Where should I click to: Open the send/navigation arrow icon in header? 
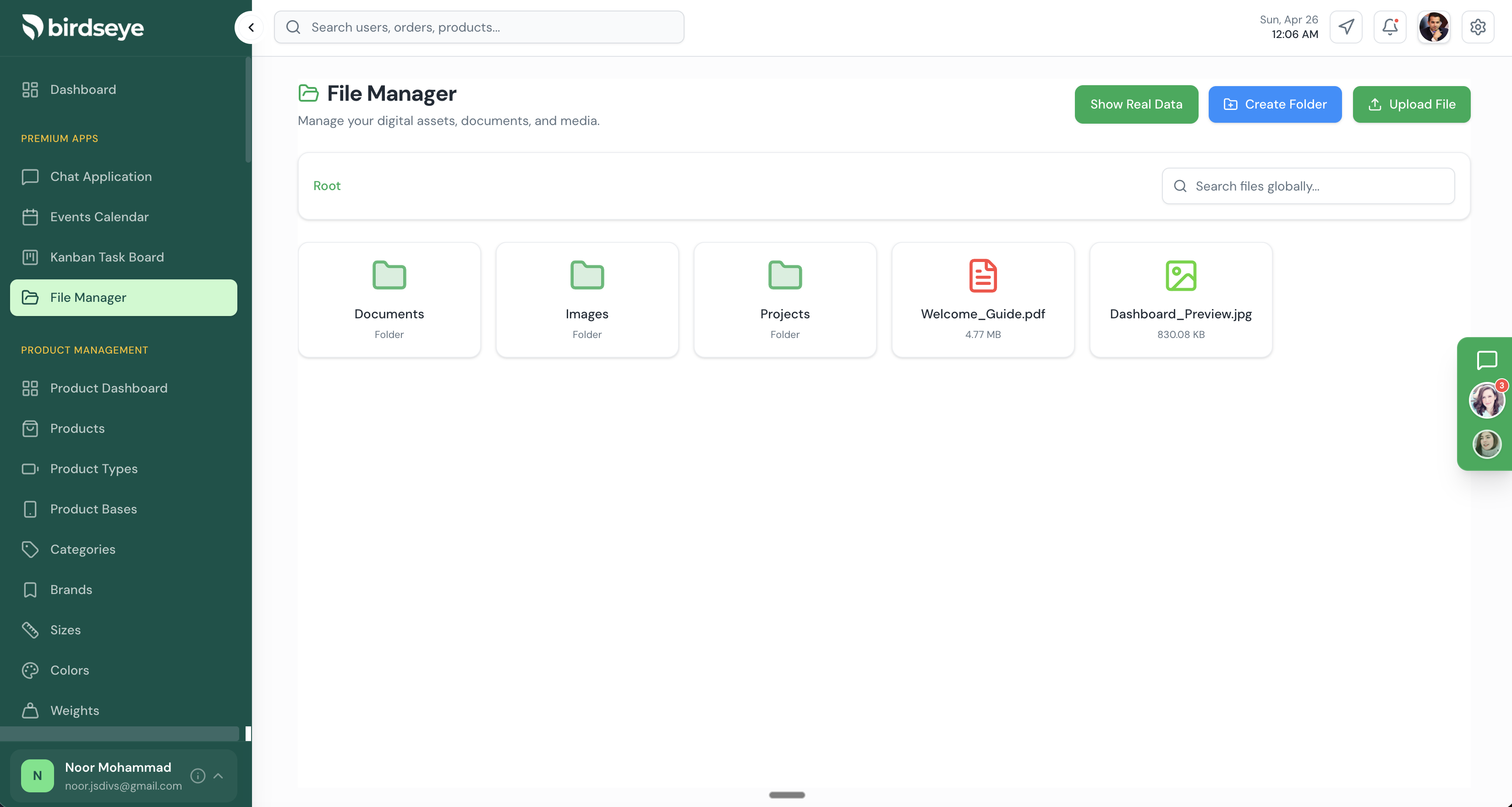click(x=1346, y=27)
